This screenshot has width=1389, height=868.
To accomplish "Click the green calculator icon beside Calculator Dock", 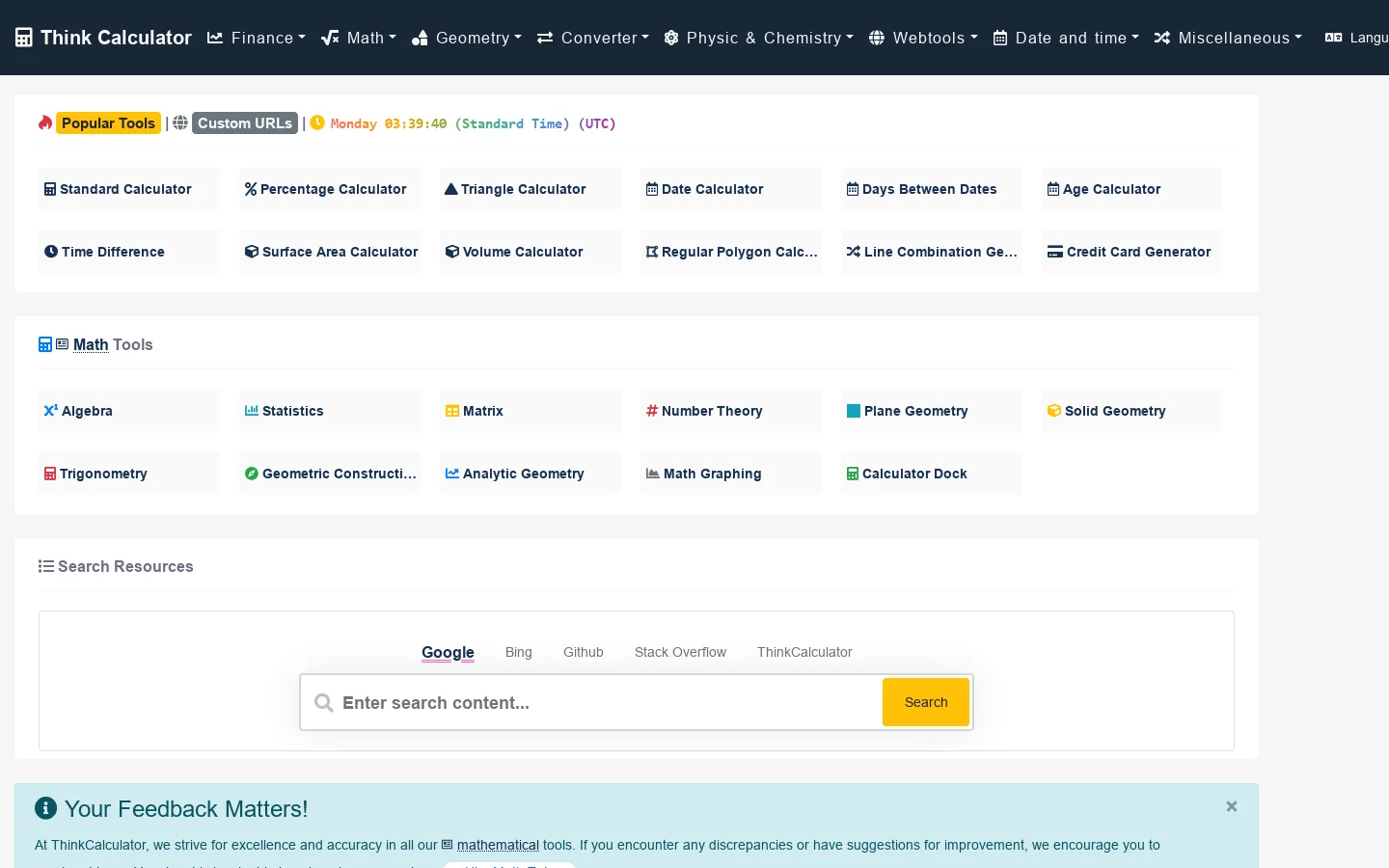I will [853, 474].
